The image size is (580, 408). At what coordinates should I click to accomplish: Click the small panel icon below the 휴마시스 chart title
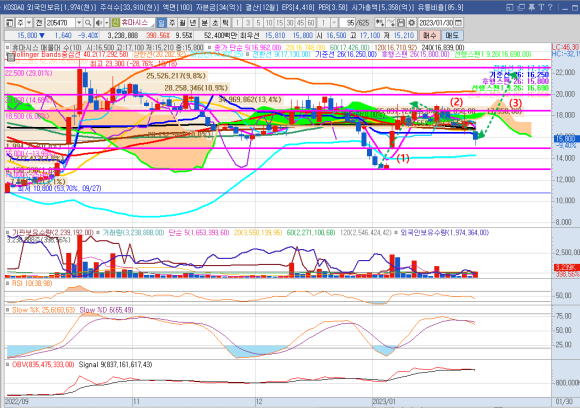pos(11,57)
